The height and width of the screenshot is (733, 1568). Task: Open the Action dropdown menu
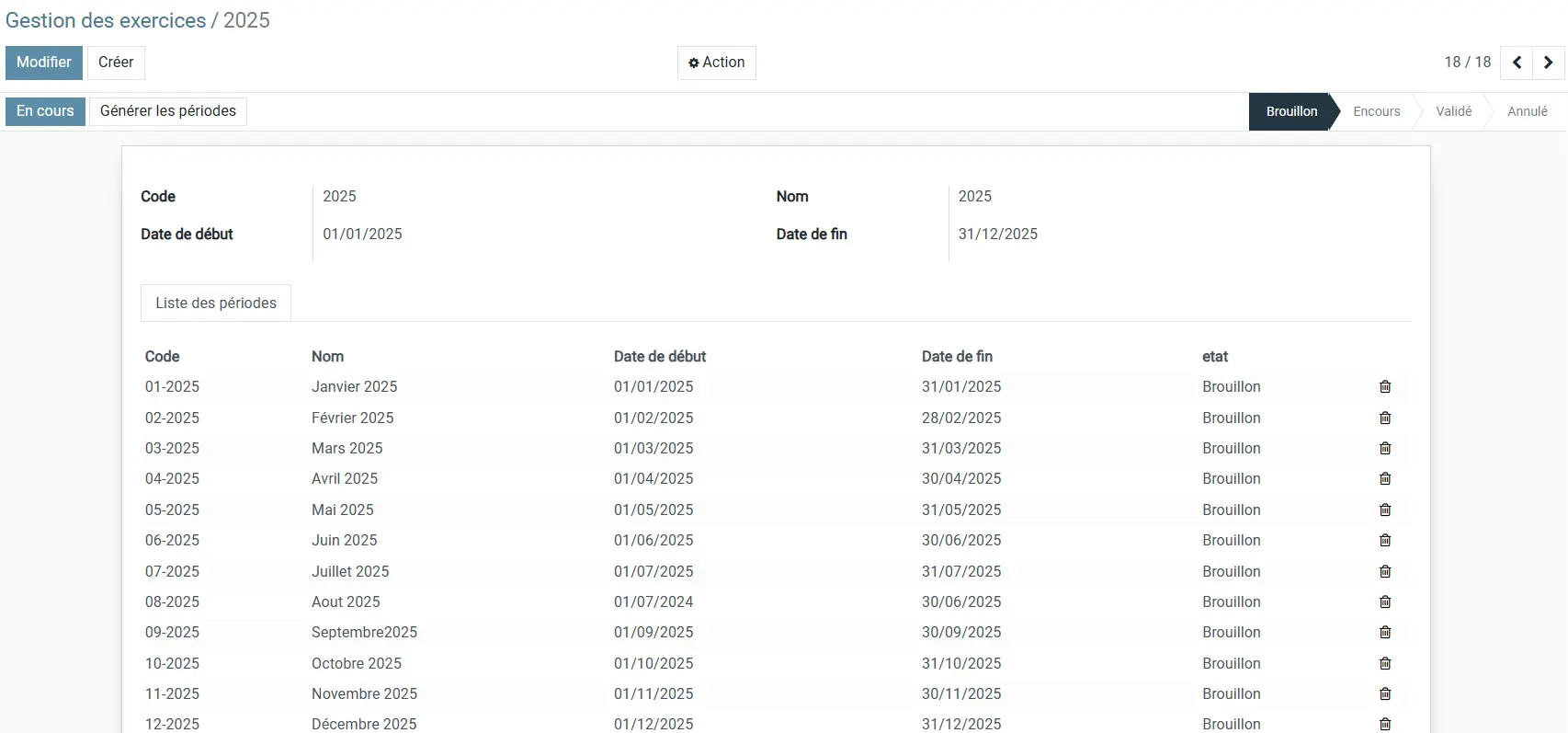[x=716, y=63]
